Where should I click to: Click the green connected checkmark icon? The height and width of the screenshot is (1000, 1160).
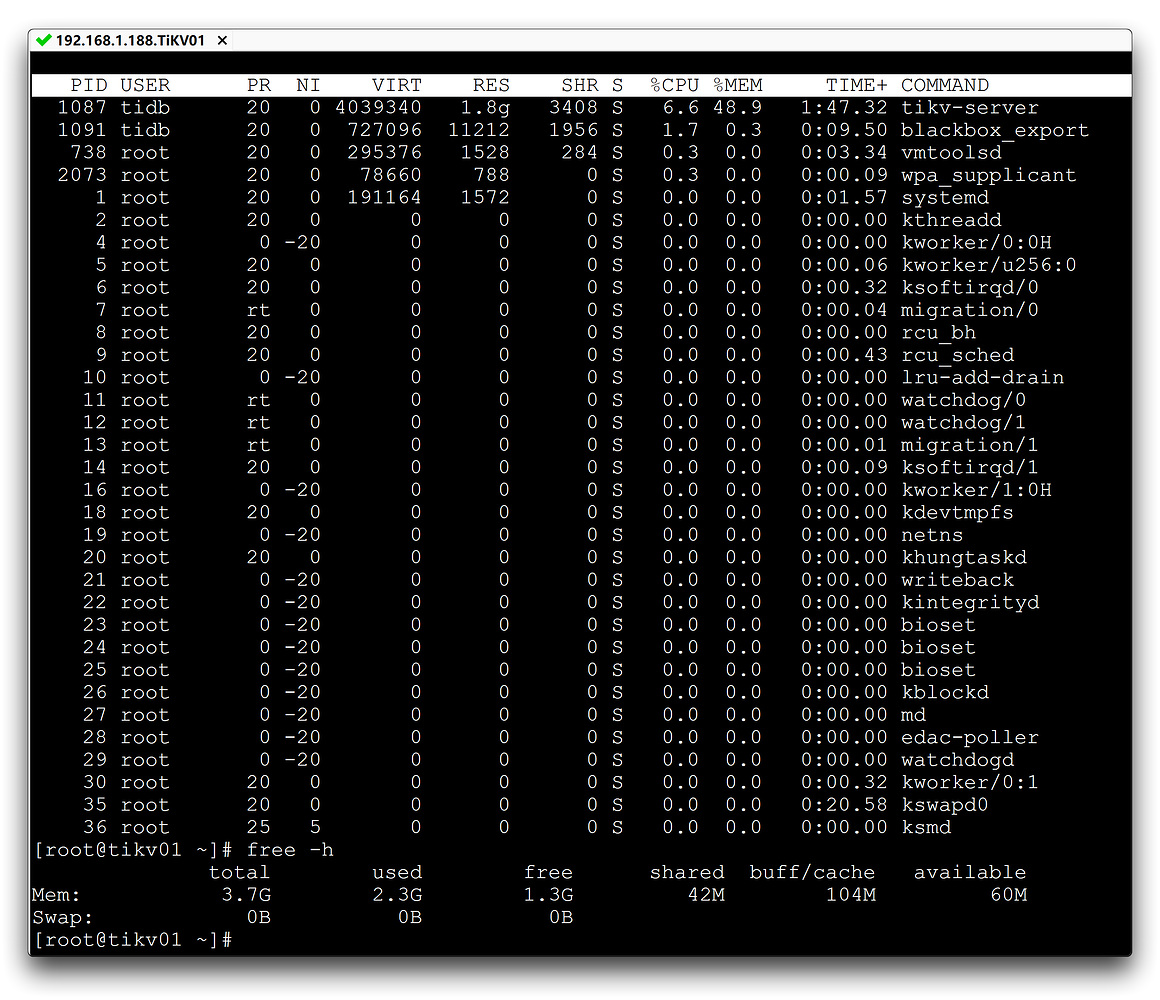pos(43,41)
